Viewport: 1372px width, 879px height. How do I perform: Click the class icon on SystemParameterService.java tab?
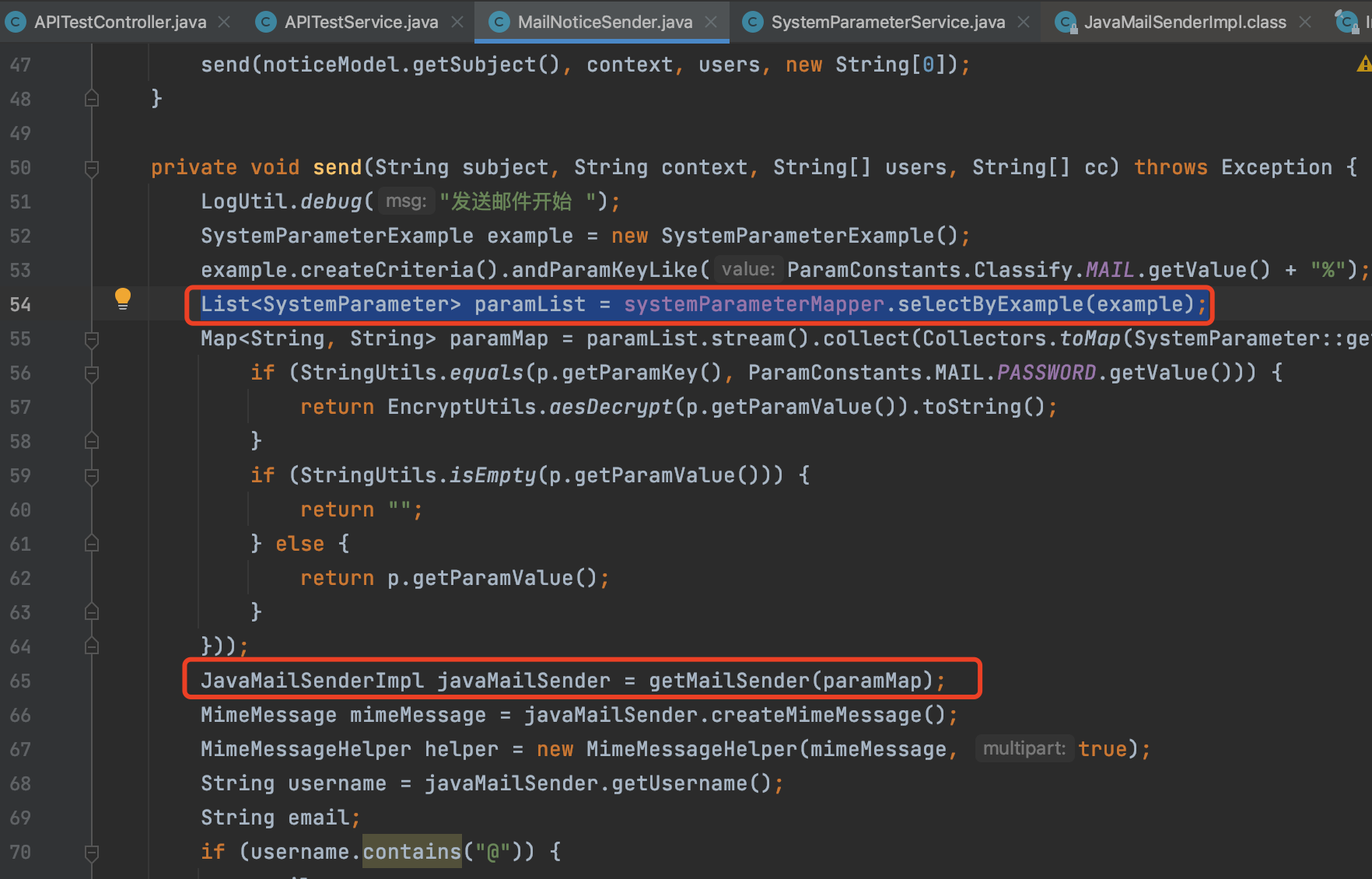(x=753, y=22)
